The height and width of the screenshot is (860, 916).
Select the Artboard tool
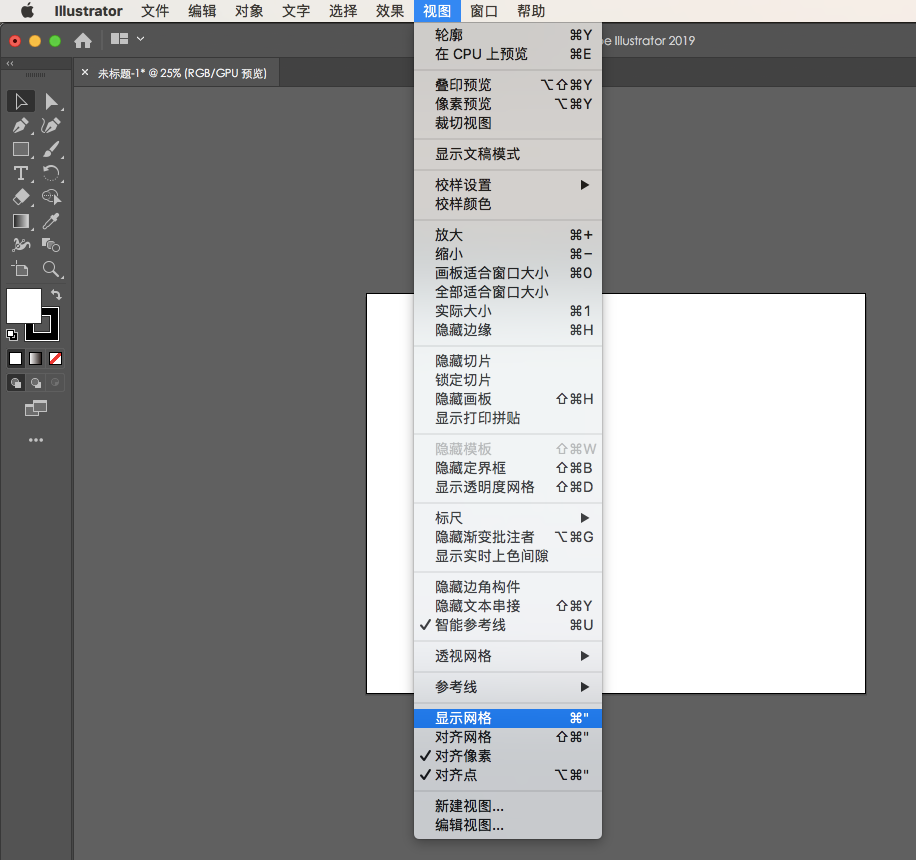21,269
